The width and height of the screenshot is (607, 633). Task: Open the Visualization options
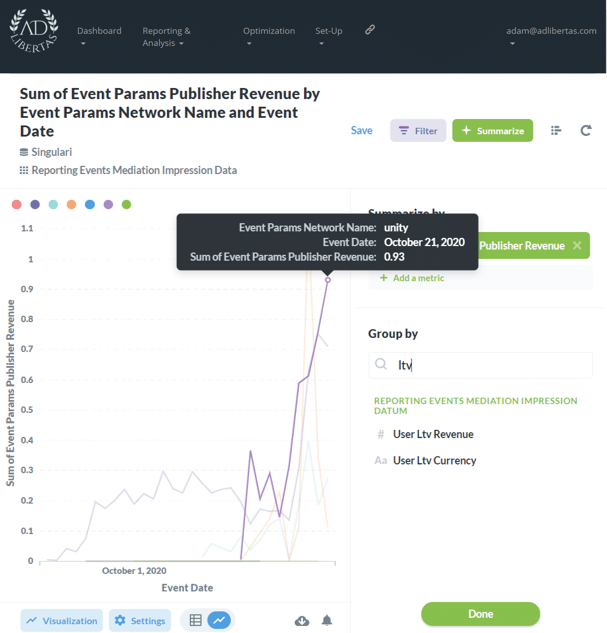click(62, 620)
